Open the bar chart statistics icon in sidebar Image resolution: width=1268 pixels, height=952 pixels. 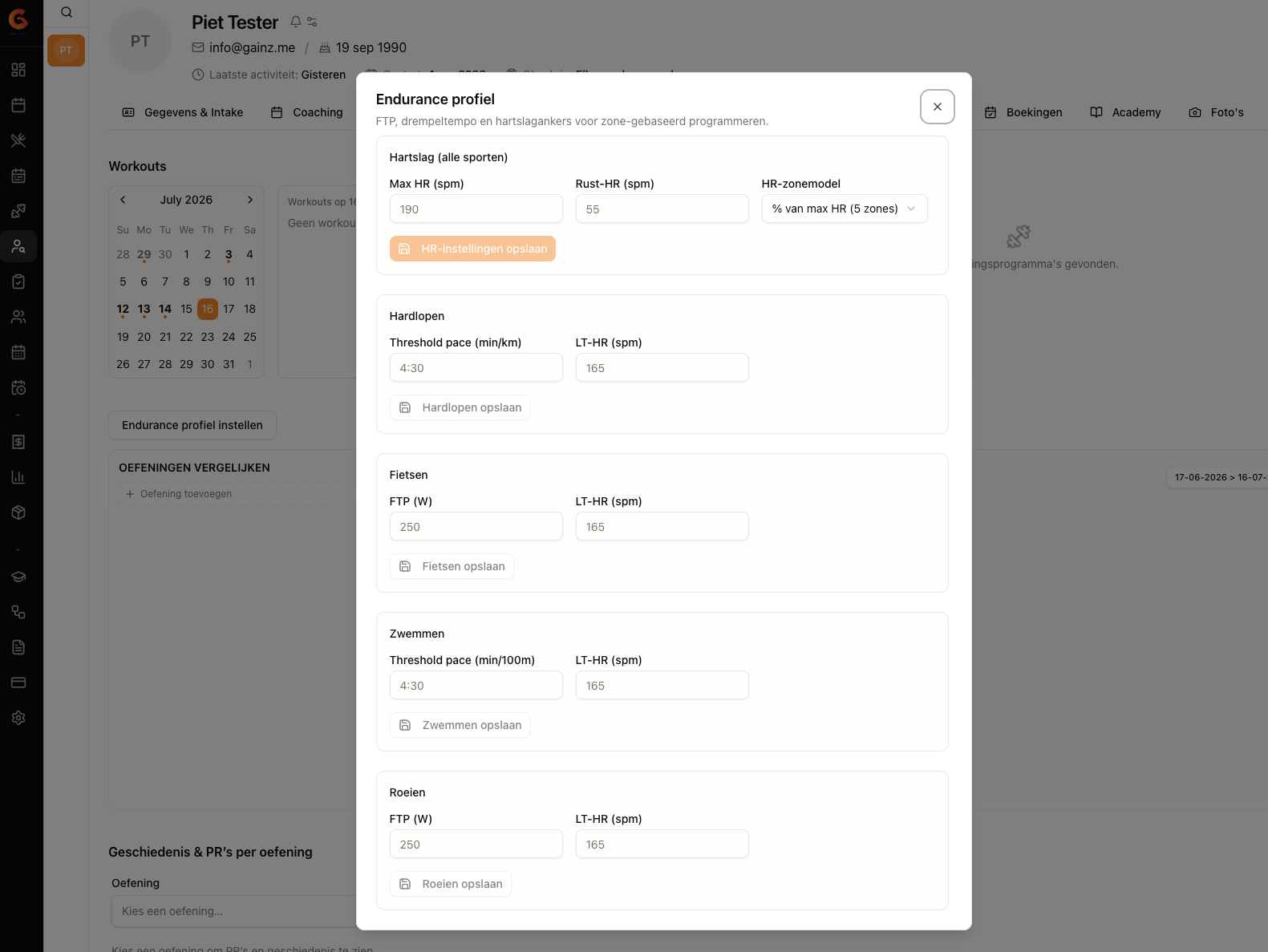coord(18,477)
